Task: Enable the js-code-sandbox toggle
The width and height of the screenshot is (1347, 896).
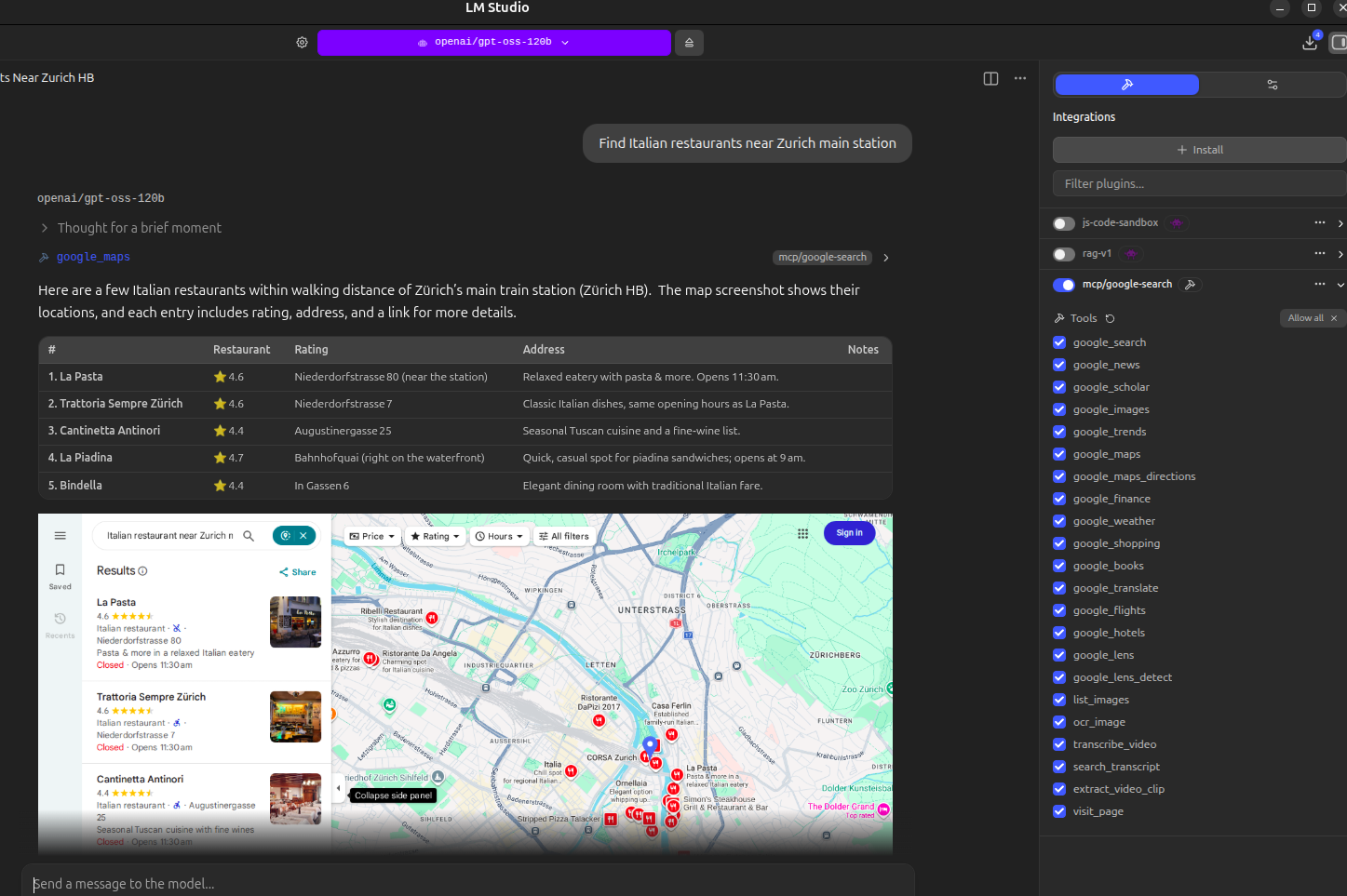Action: click(x=1063, y=222)
